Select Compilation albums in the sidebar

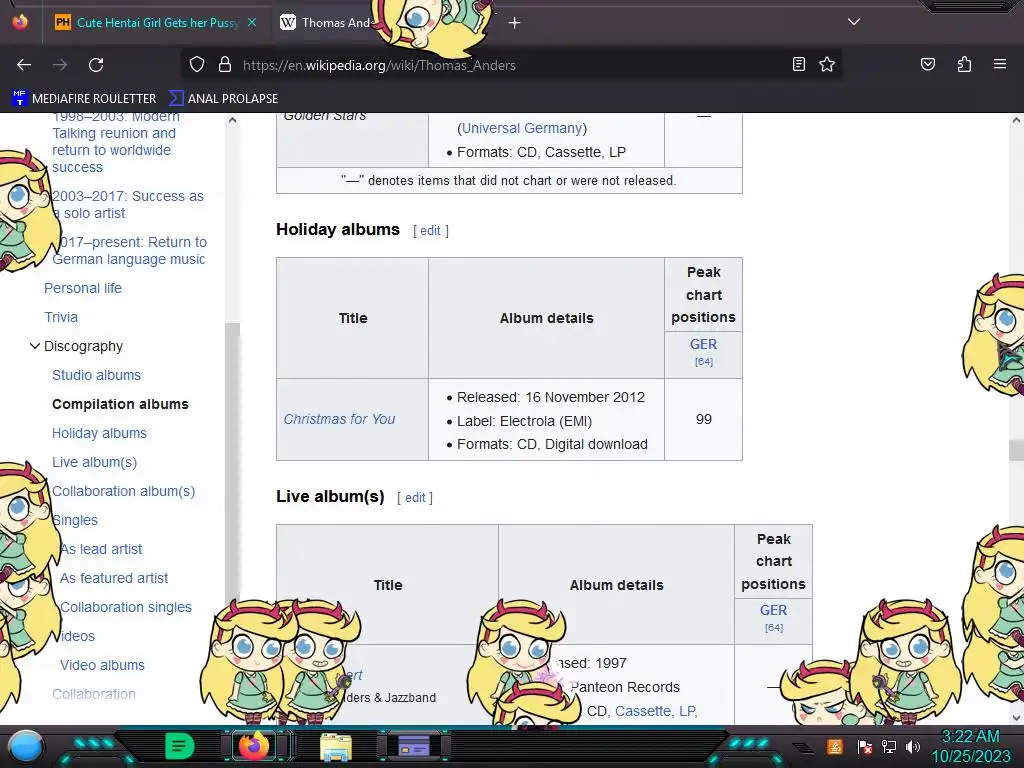[120, 404]
